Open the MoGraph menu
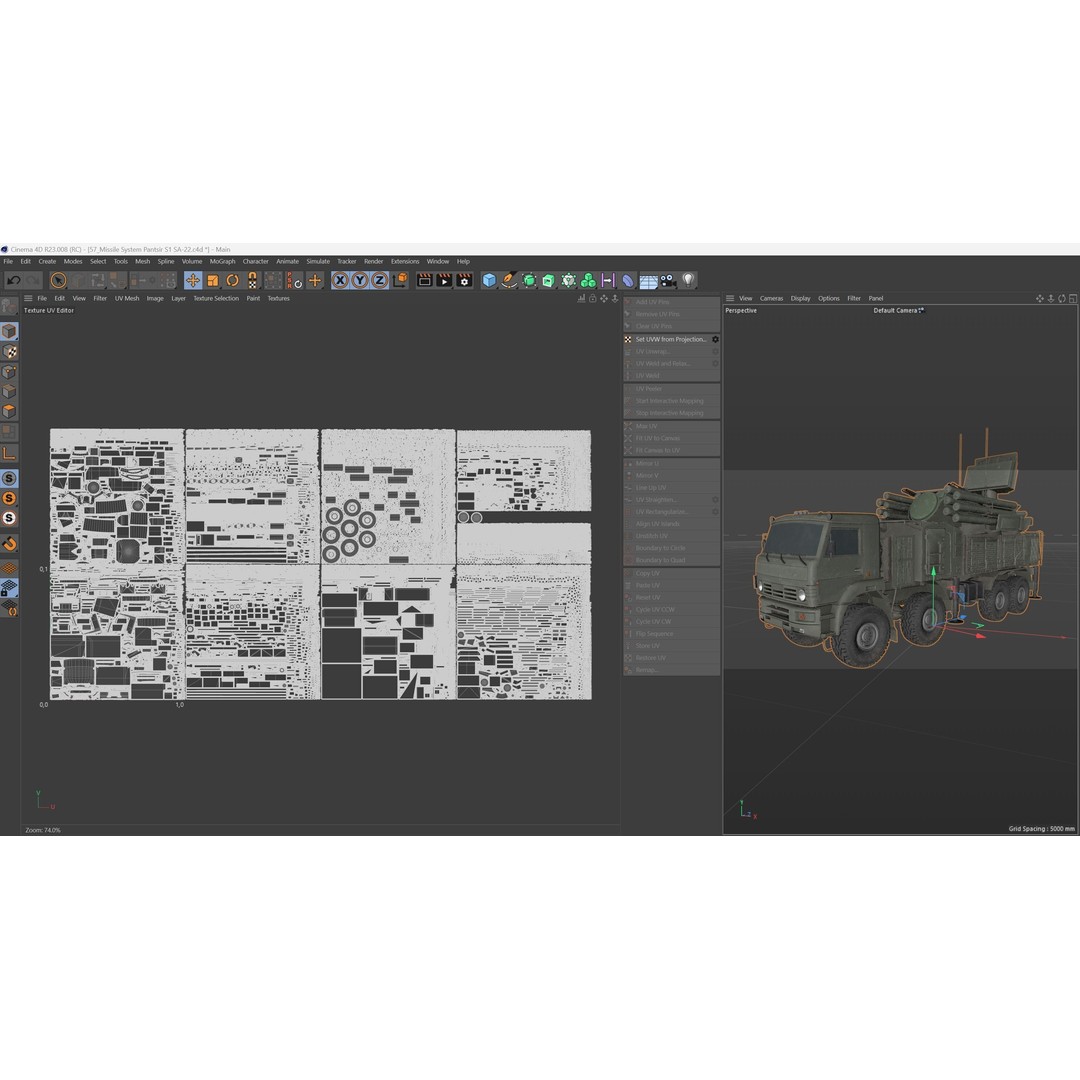Screen dimensions: 1080x1080 pos(222,261)
